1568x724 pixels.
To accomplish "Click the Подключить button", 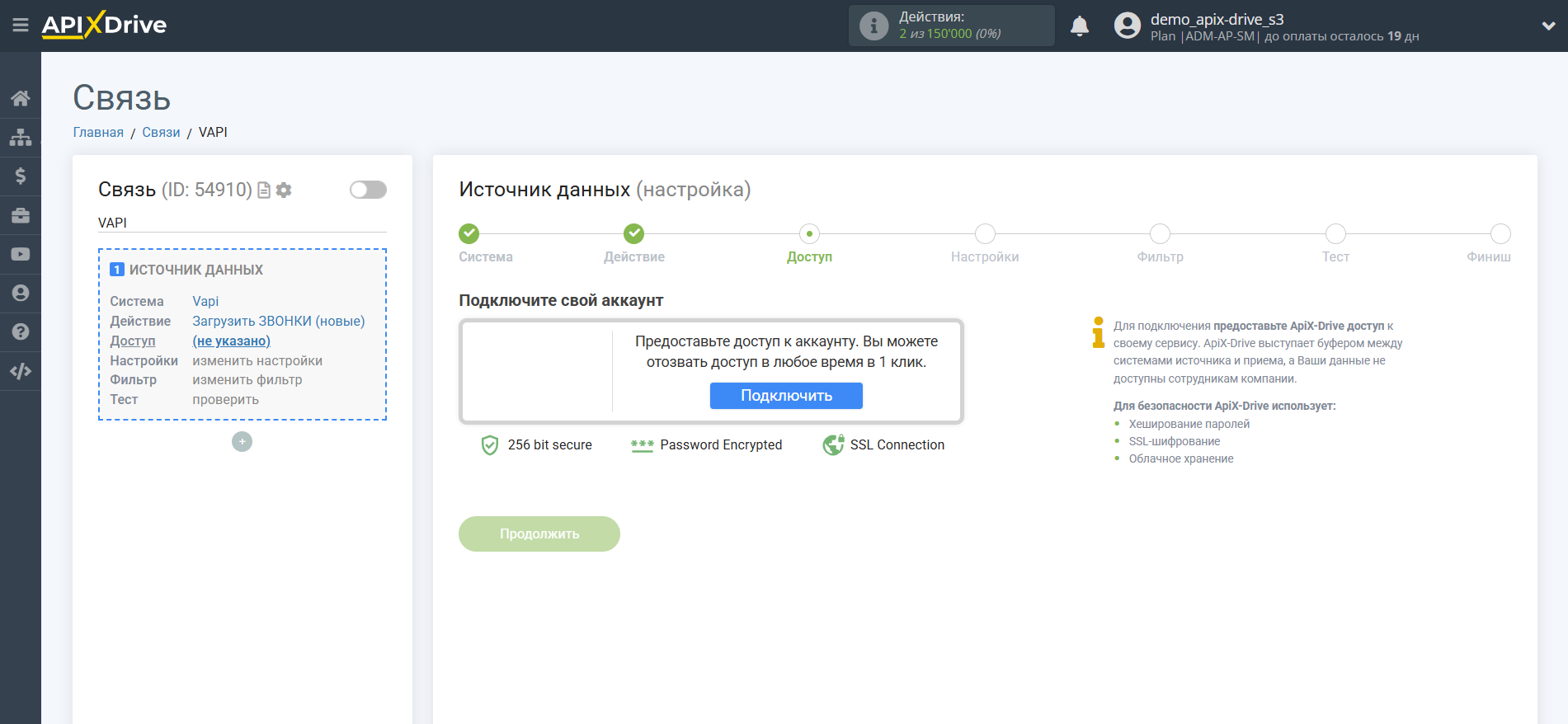I will tap(786, 396).
